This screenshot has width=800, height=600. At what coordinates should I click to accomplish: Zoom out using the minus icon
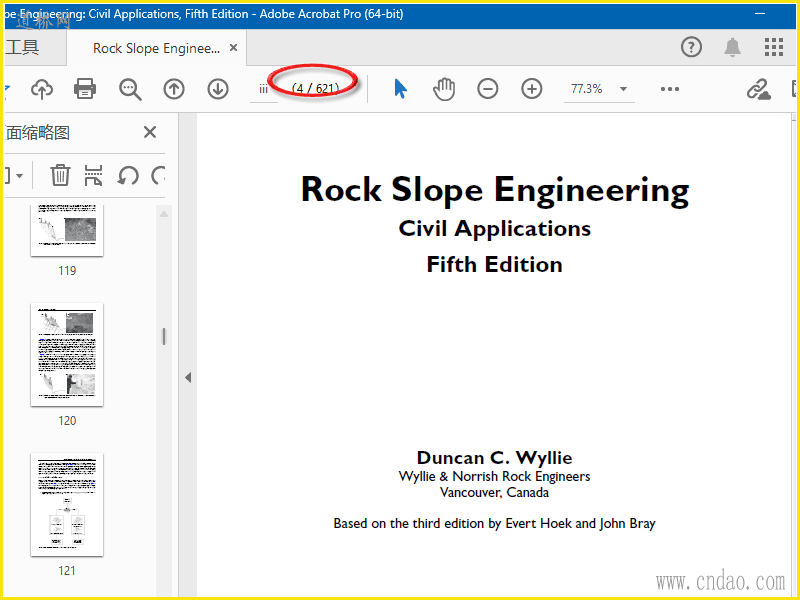coord(487,89)
